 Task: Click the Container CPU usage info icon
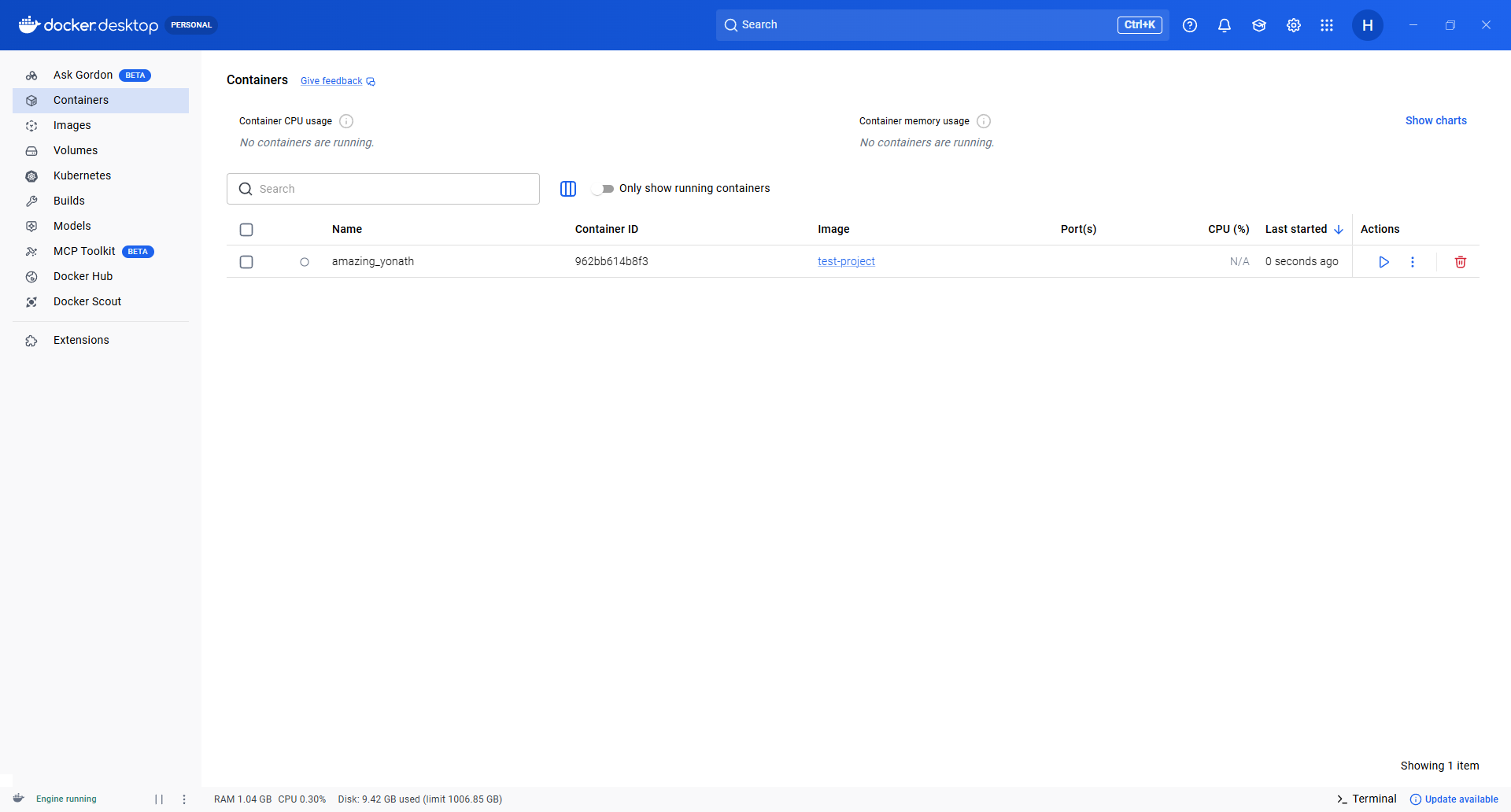pyautogui.click(x=346, y=121)
